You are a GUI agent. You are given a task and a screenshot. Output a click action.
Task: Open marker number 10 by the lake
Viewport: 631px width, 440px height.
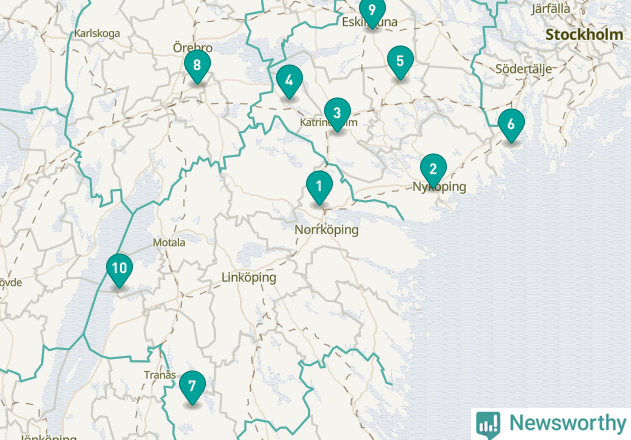tap(120, 270)
